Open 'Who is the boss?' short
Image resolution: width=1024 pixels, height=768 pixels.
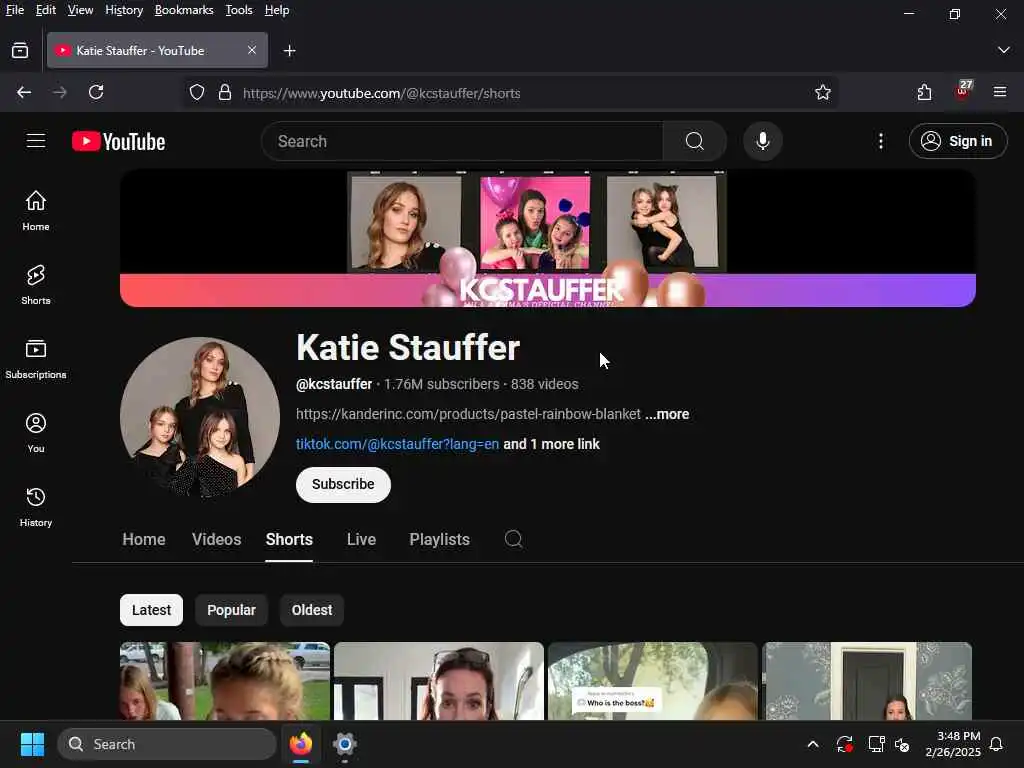(x=653, y=681)
